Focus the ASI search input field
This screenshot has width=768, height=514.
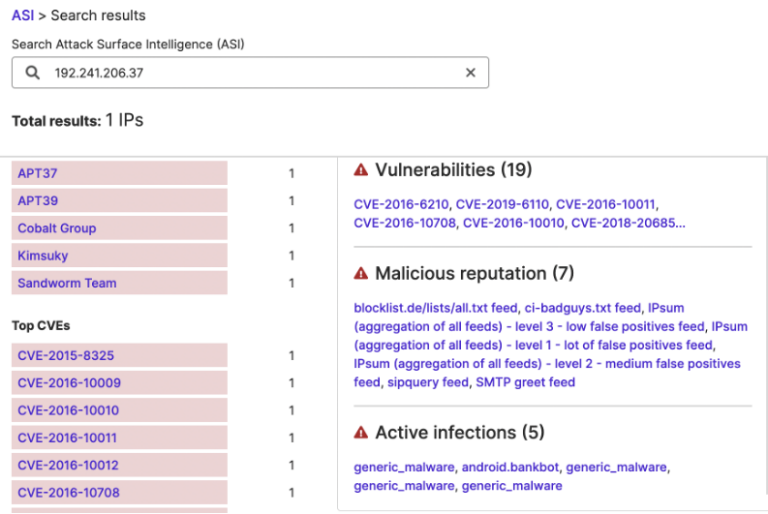(250, 73)
